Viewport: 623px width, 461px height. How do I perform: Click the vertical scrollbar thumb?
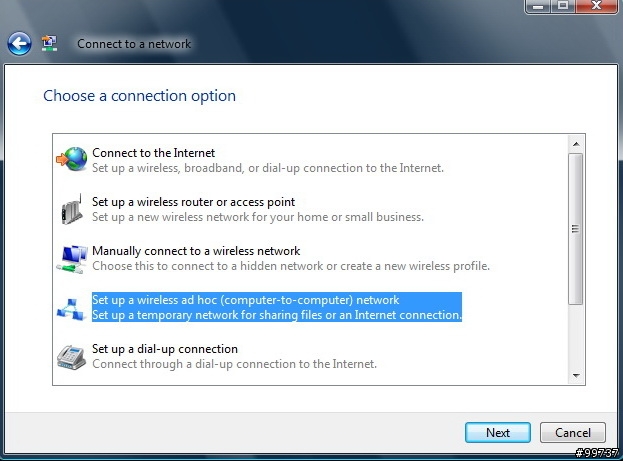pyautogui.click(x=576, y=229)
